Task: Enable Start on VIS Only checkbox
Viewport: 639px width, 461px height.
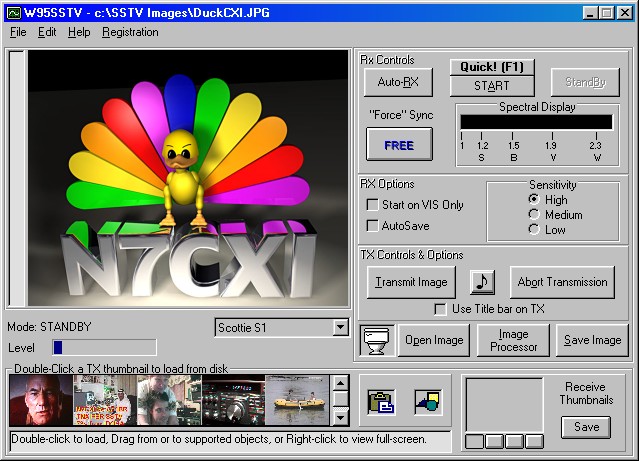Action: click(x=372, y=205)
